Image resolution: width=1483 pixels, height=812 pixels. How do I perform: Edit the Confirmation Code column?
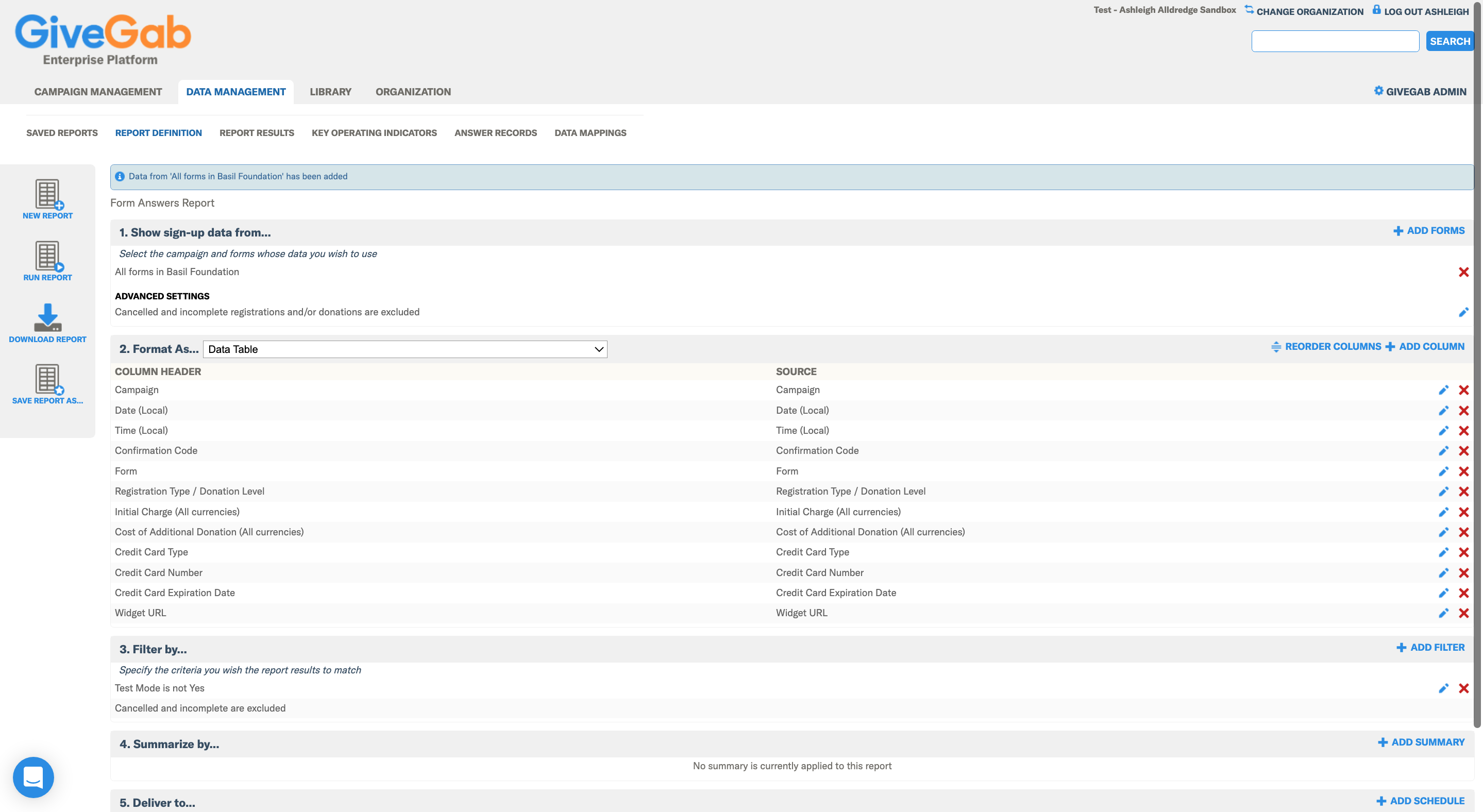[x=1443, y=451]
